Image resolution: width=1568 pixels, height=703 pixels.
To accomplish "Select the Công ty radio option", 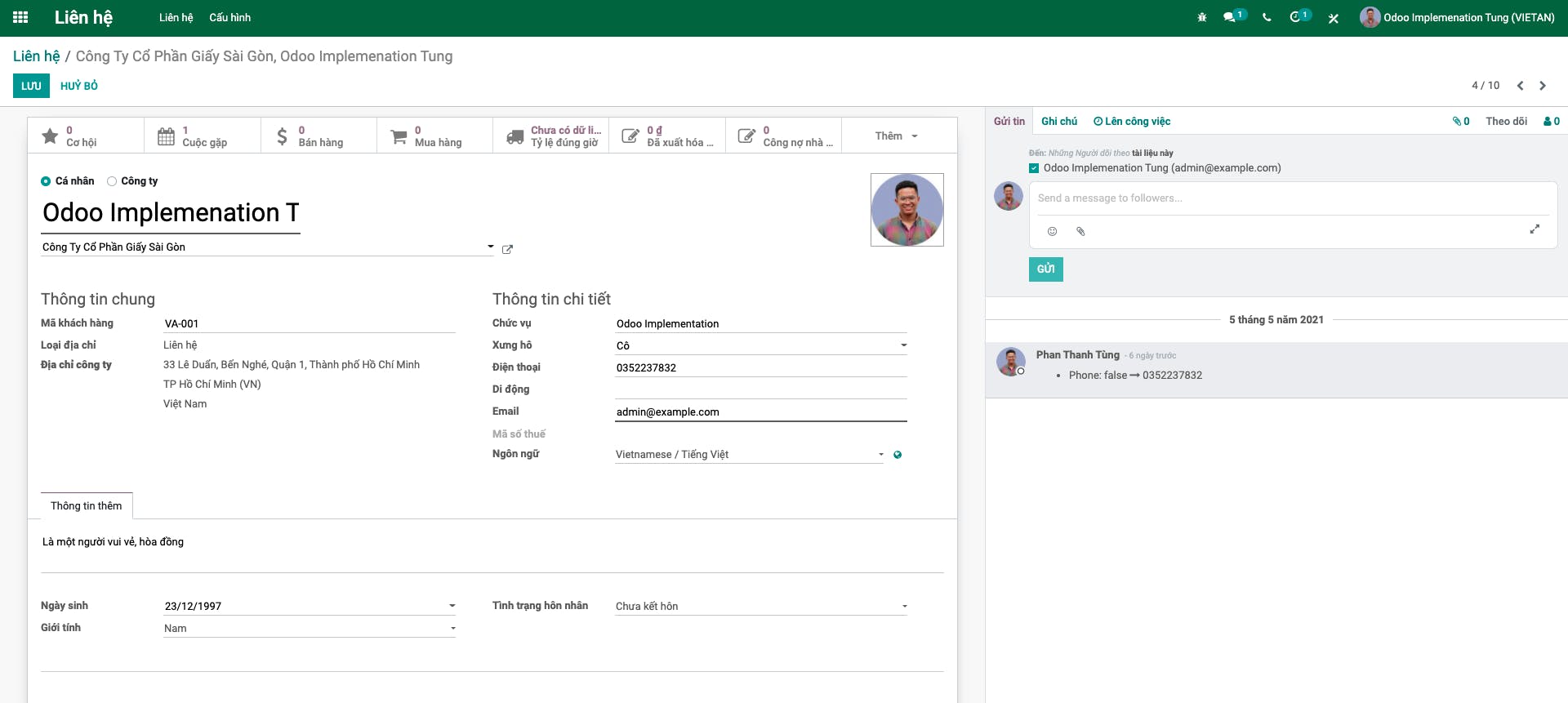I will pos(112,181).
